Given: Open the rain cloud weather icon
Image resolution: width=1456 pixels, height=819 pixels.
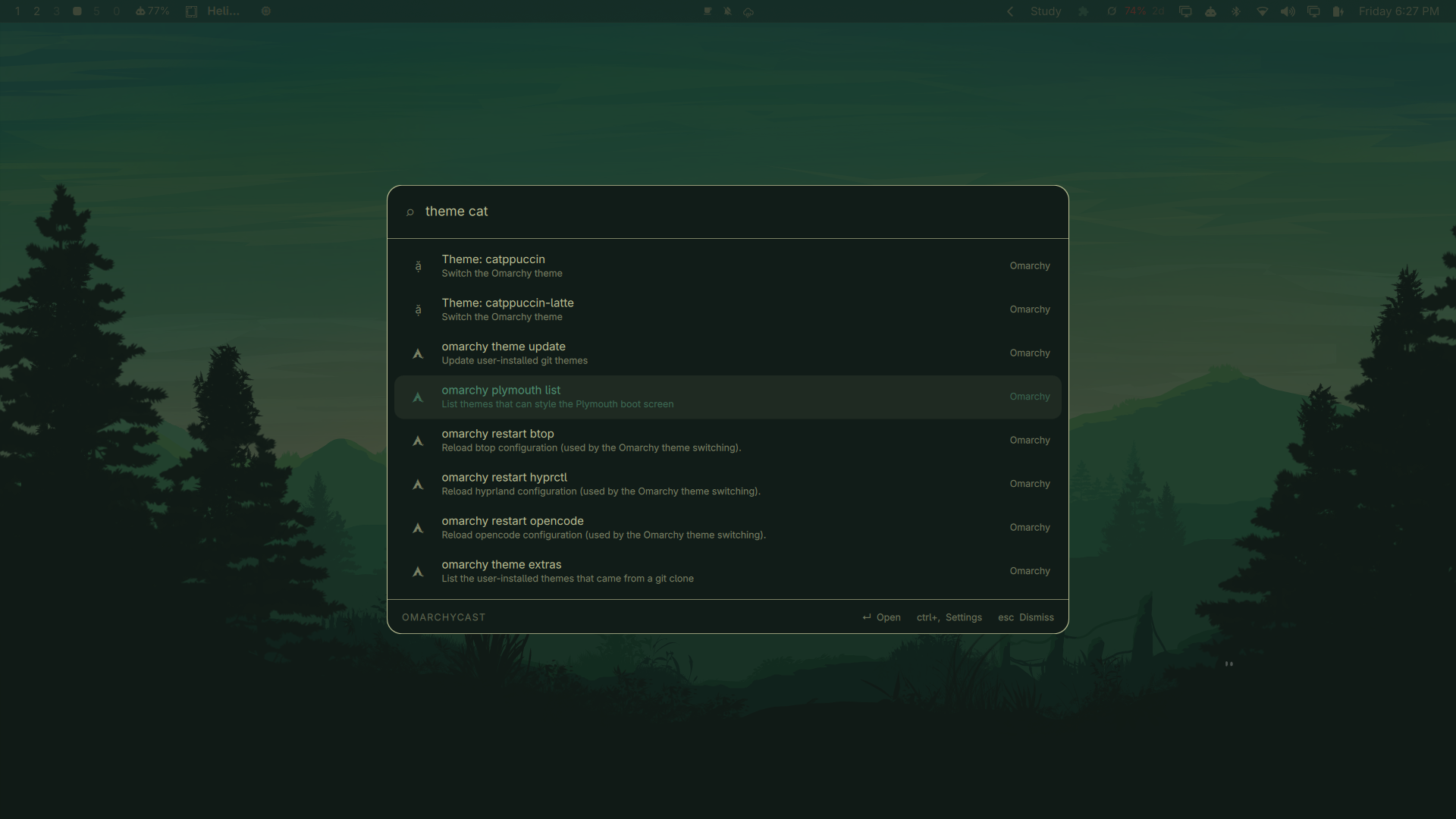Looking at the screenshot, I should 748,12.
